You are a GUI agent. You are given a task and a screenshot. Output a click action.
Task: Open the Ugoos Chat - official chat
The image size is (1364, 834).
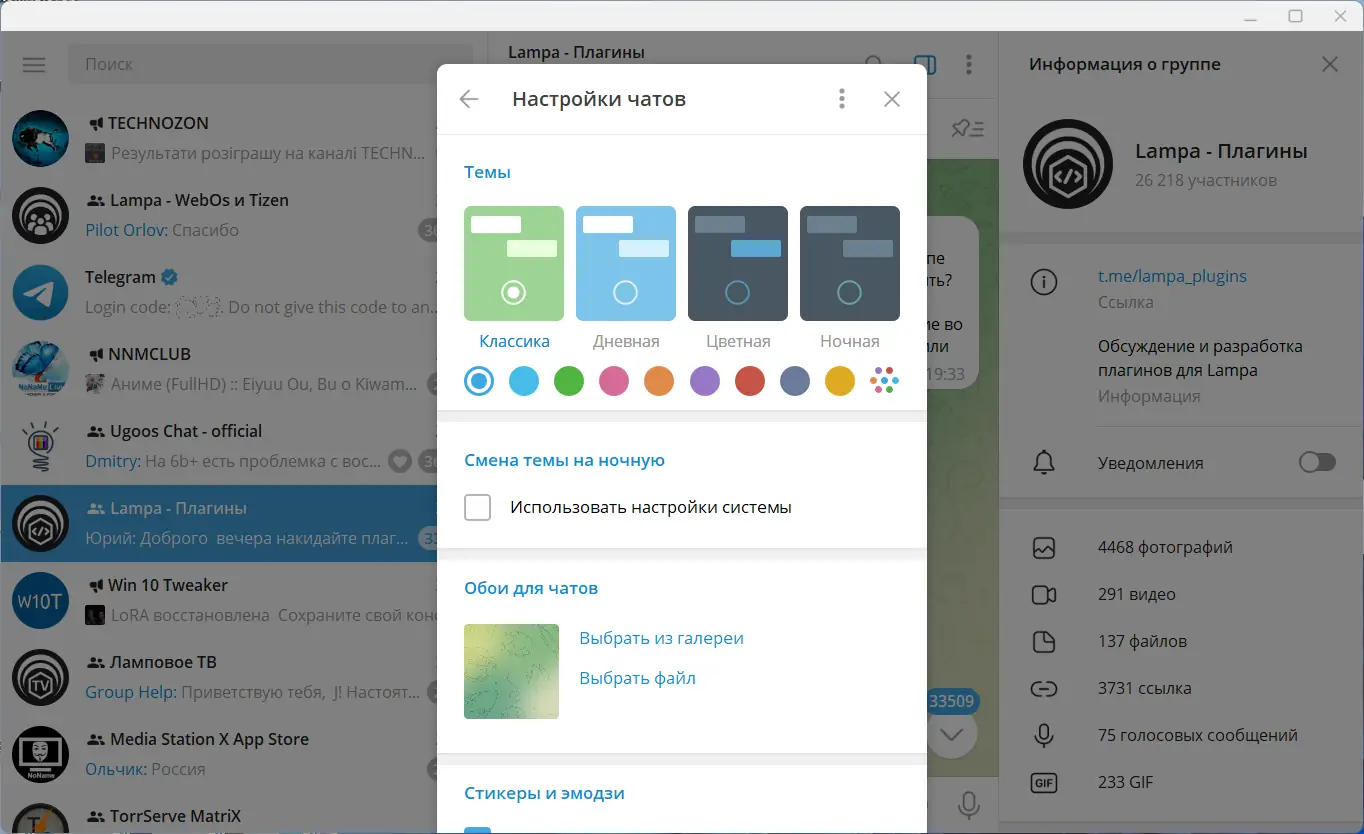pos(218,447)
